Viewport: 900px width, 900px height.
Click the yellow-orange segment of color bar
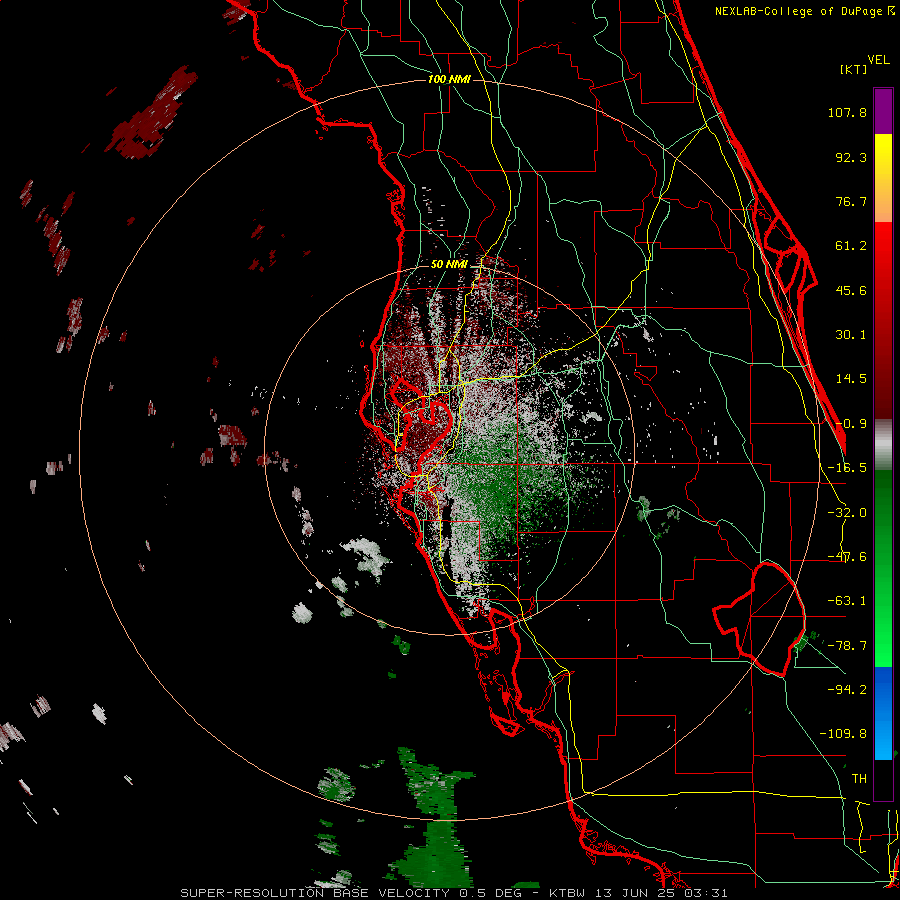[883, 178]
